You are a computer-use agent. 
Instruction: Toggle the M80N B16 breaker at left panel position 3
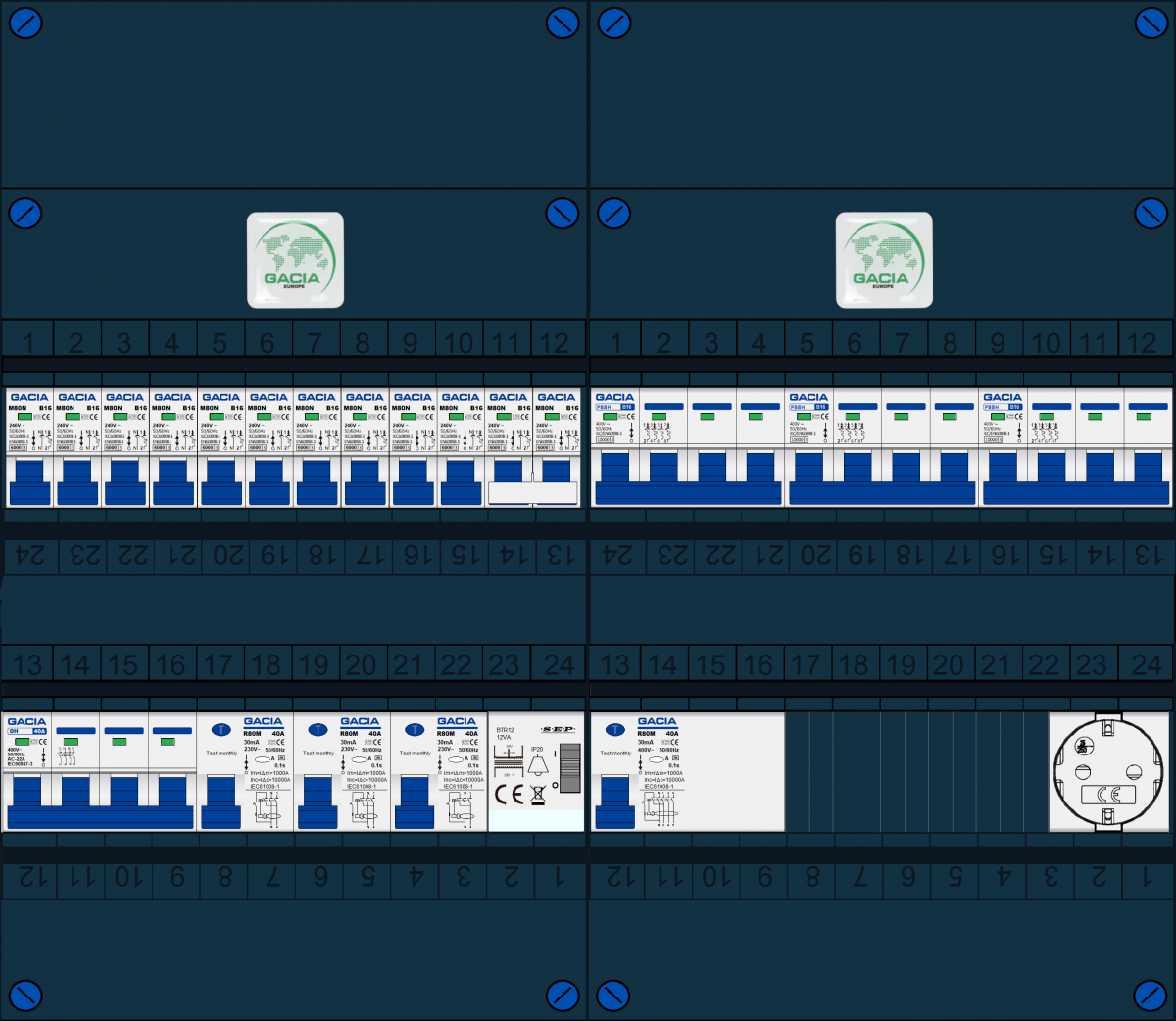125,480
